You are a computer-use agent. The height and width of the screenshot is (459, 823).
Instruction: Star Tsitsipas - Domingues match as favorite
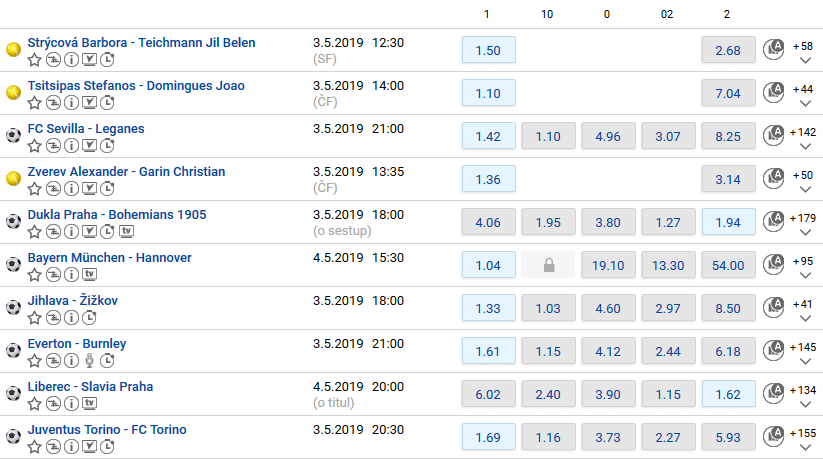click(x=35, y=102)
